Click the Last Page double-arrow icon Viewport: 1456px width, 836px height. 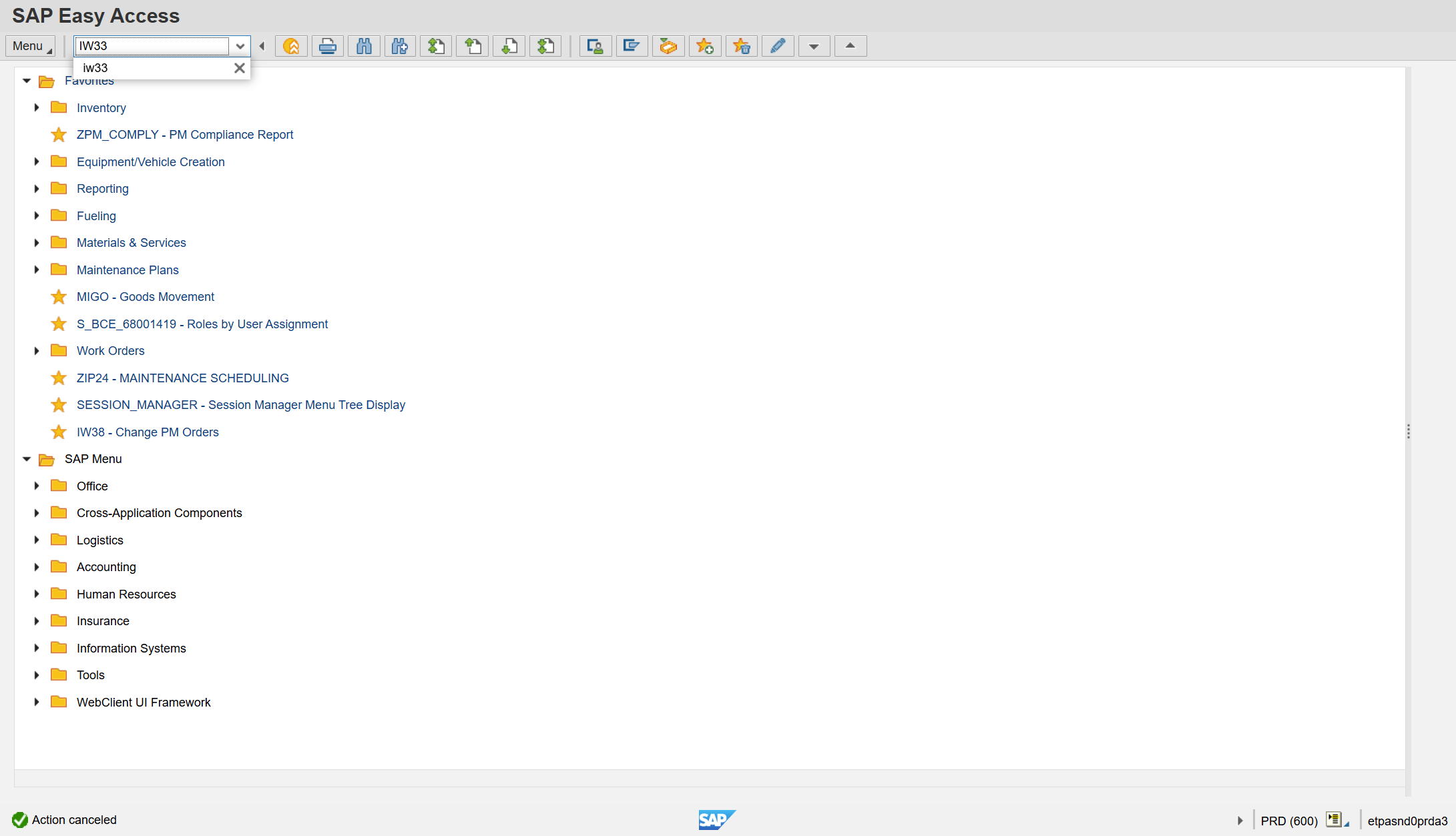point(545,46)
